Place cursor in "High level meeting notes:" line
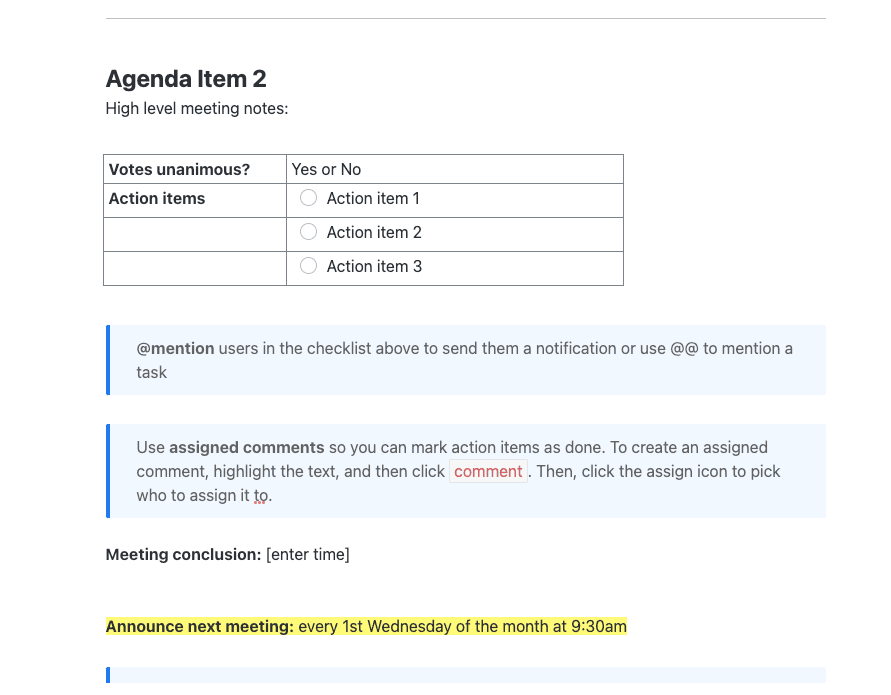This screenshot has width=891, height=695. pyautogui.click(x=197, y=108)
